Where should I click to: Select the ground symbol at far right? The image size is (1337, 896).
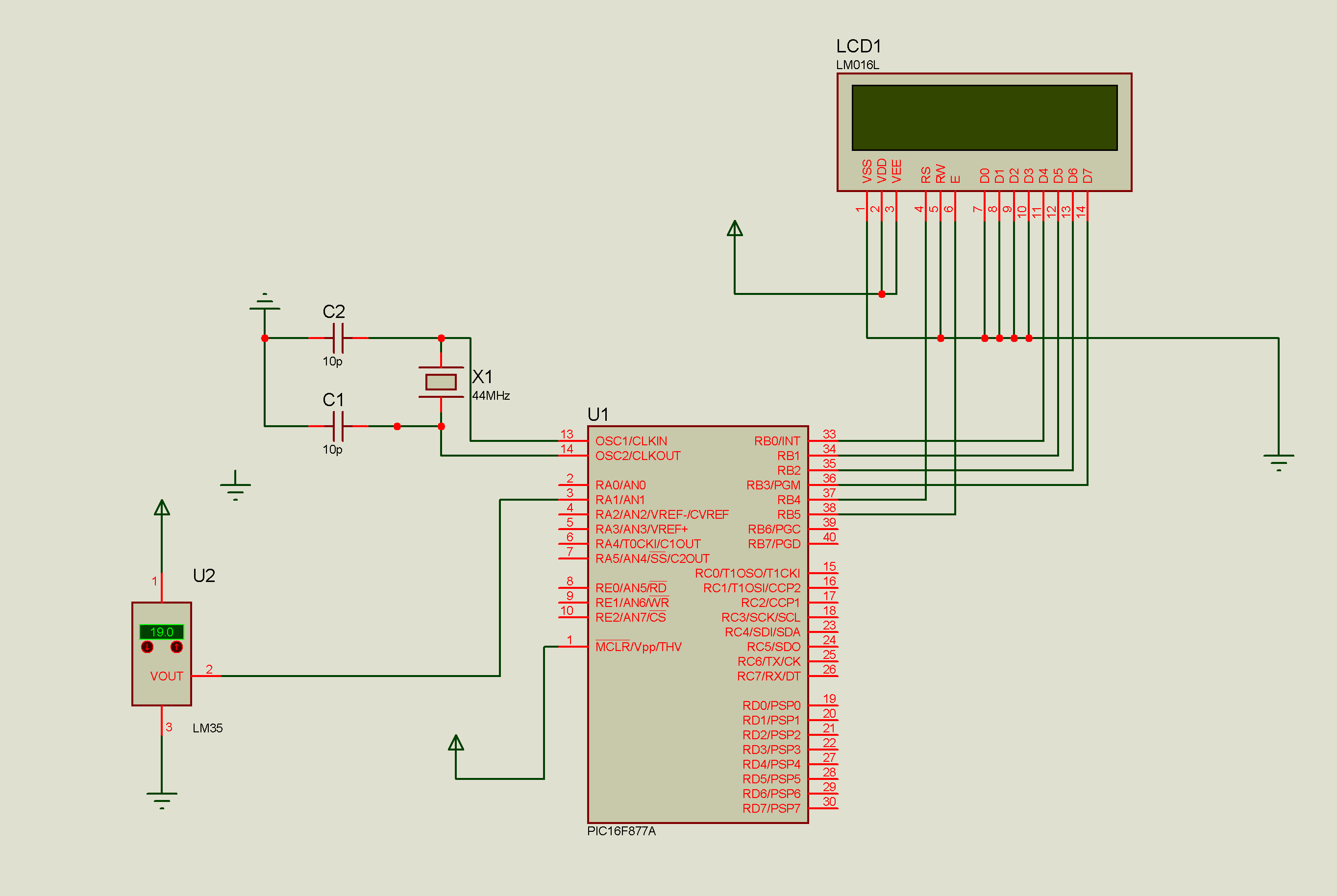click(x=1279, y=462)
